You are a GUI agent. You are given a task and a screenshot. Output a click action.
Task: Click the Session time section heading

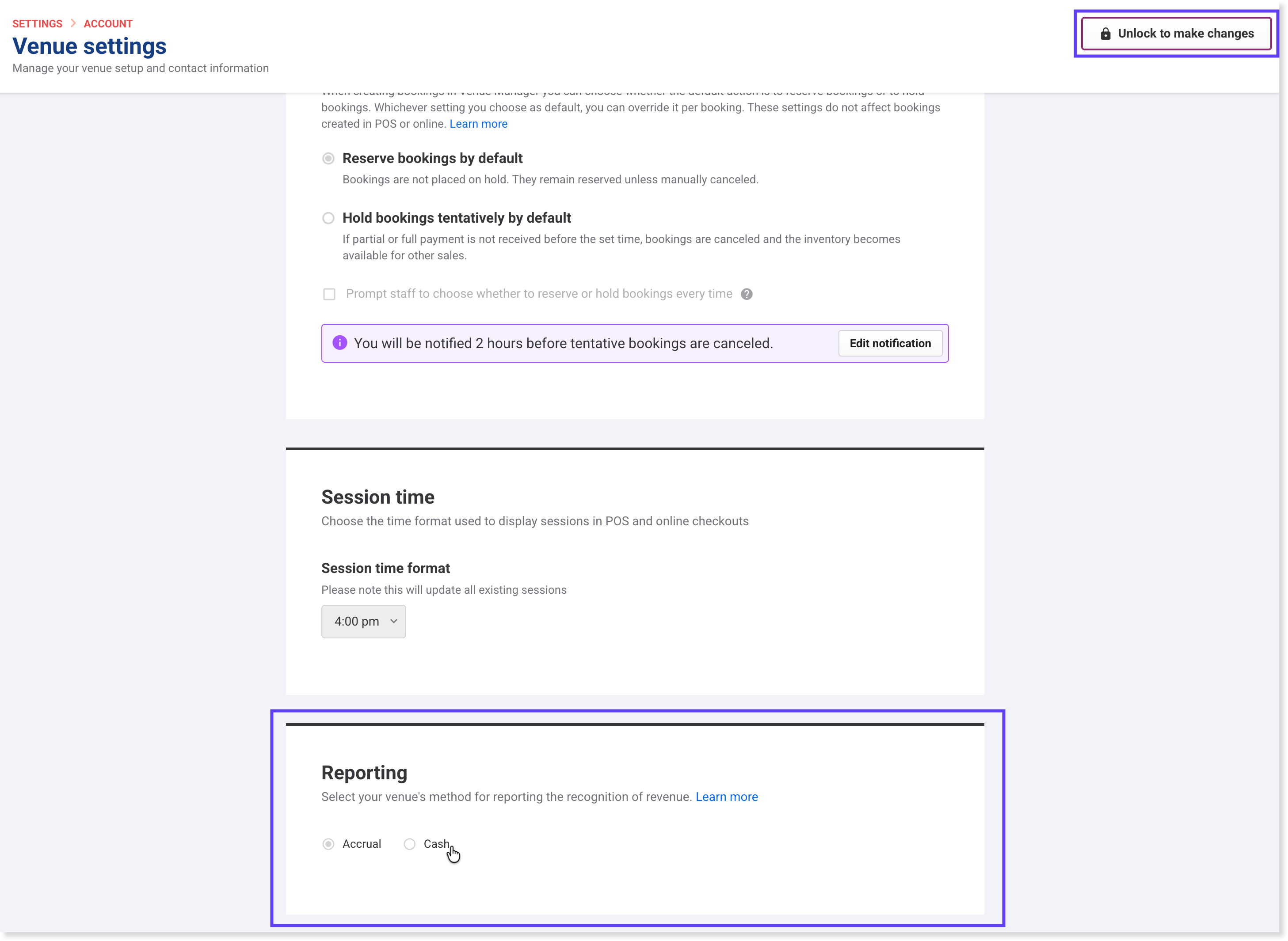pyautogui.click(x=378, y=497)
